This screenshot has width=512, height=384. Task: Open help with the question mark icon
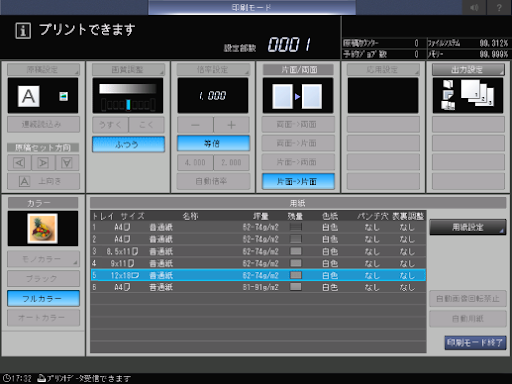click(x=499, y=7)
